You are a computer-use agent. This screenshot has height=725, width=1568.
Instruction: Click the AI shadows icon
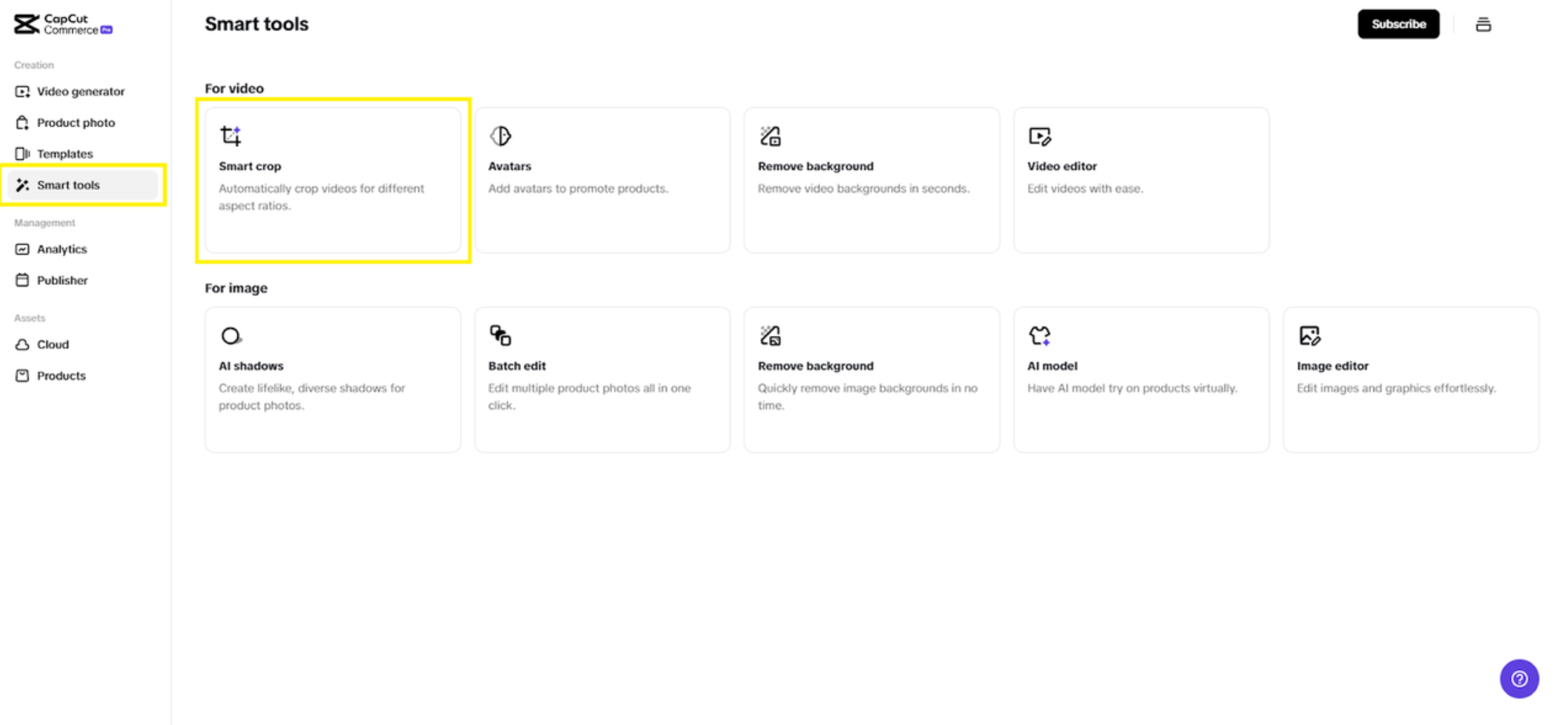coord(231,336)
